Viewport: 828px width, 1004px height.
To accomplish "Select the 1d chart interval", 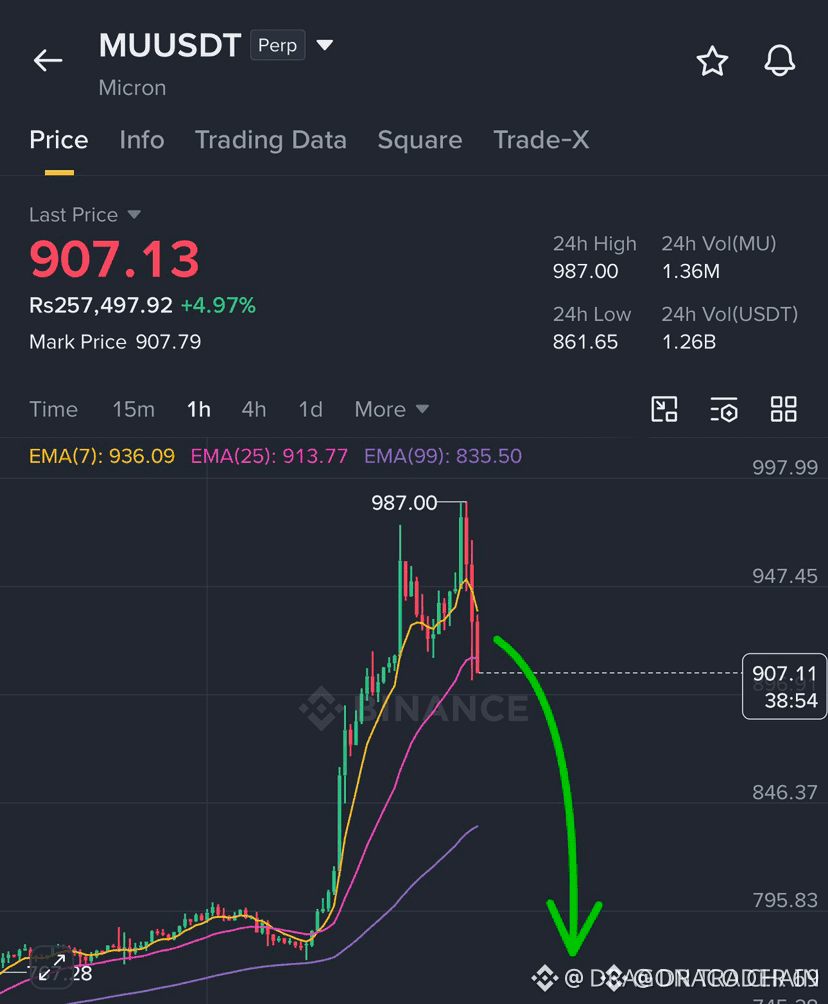I will click(311, 409).
